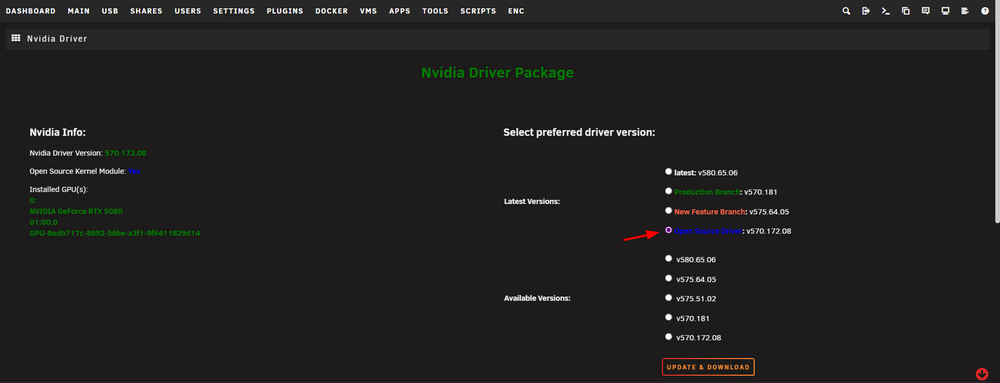Click the Update & Download button
Image resolution: width=1000 pixels, height=383 pixels.
(708, 367)
